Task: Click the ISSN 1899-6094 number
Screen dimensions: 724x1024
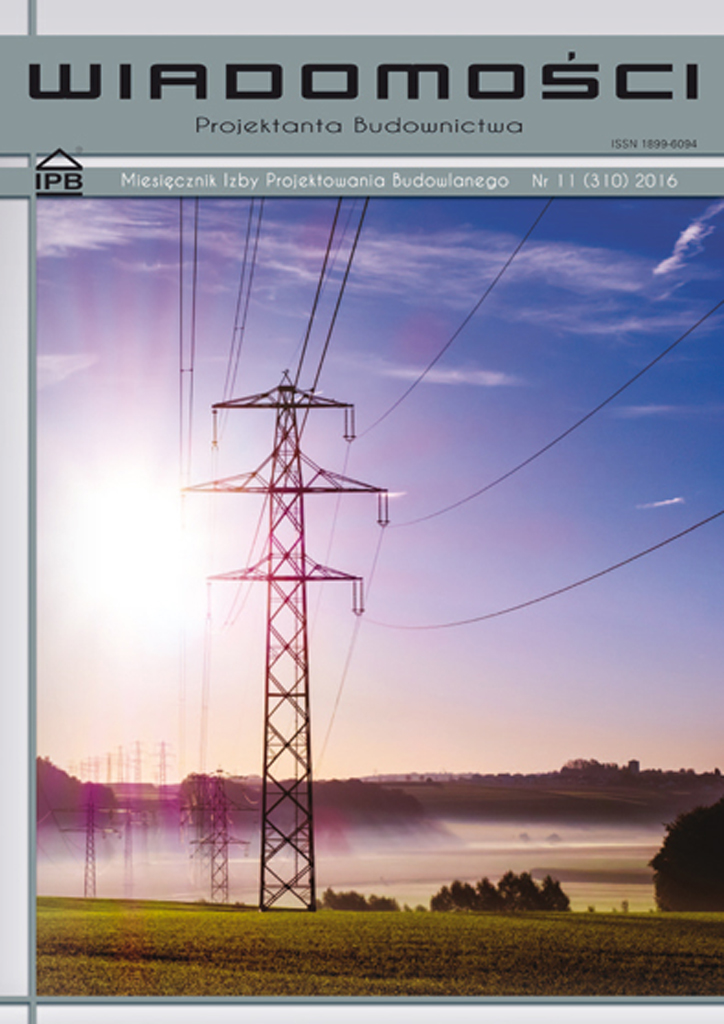Action: 653,145
